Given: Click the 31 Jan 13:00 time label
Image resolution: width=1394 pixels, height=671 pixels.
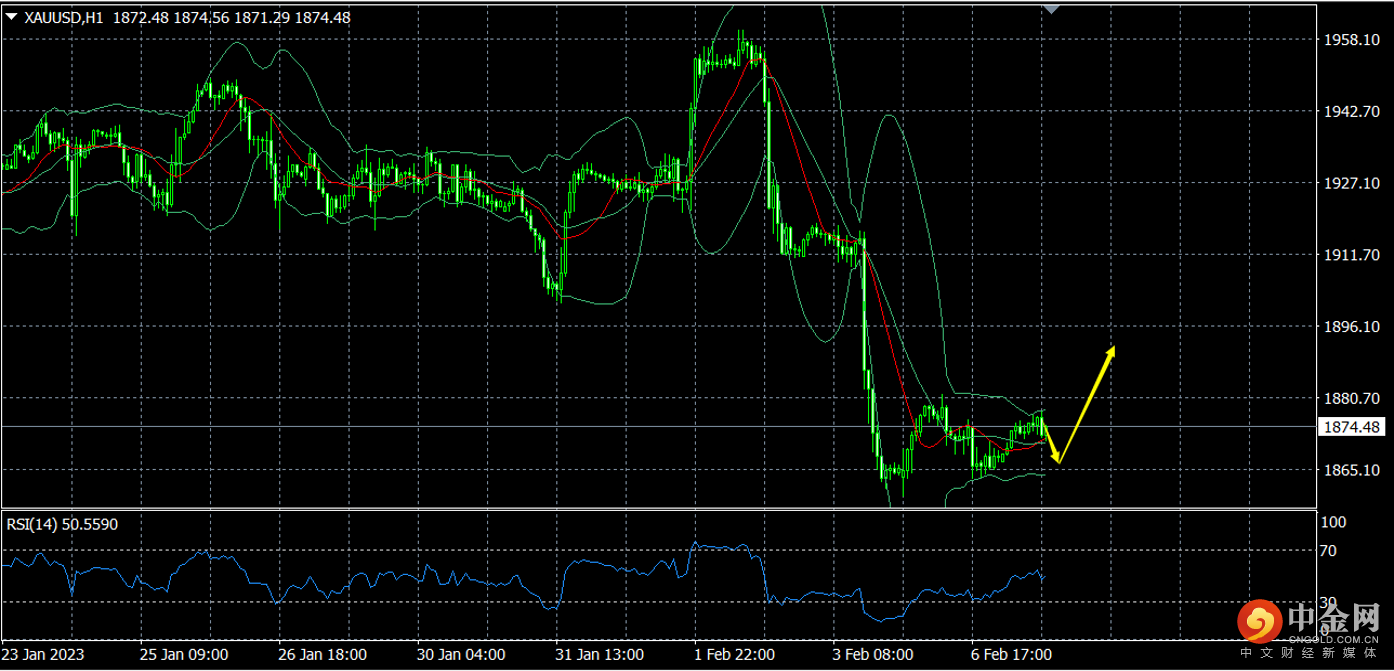Looking at the screenshot, I should [599, 655].
